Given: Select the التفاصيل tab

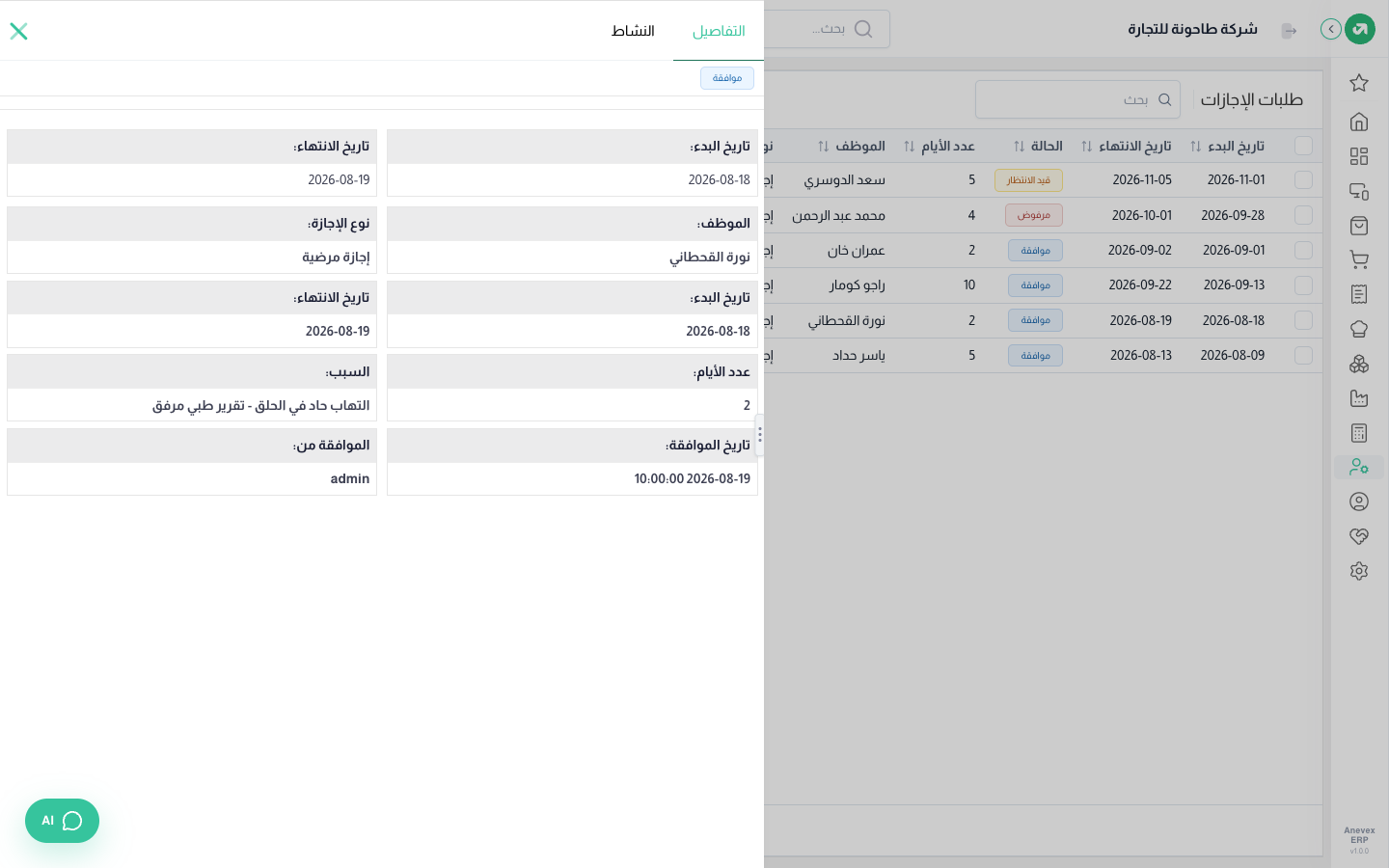Looking at the screenshot, I should pyautogui.click(x=719, y=31).
